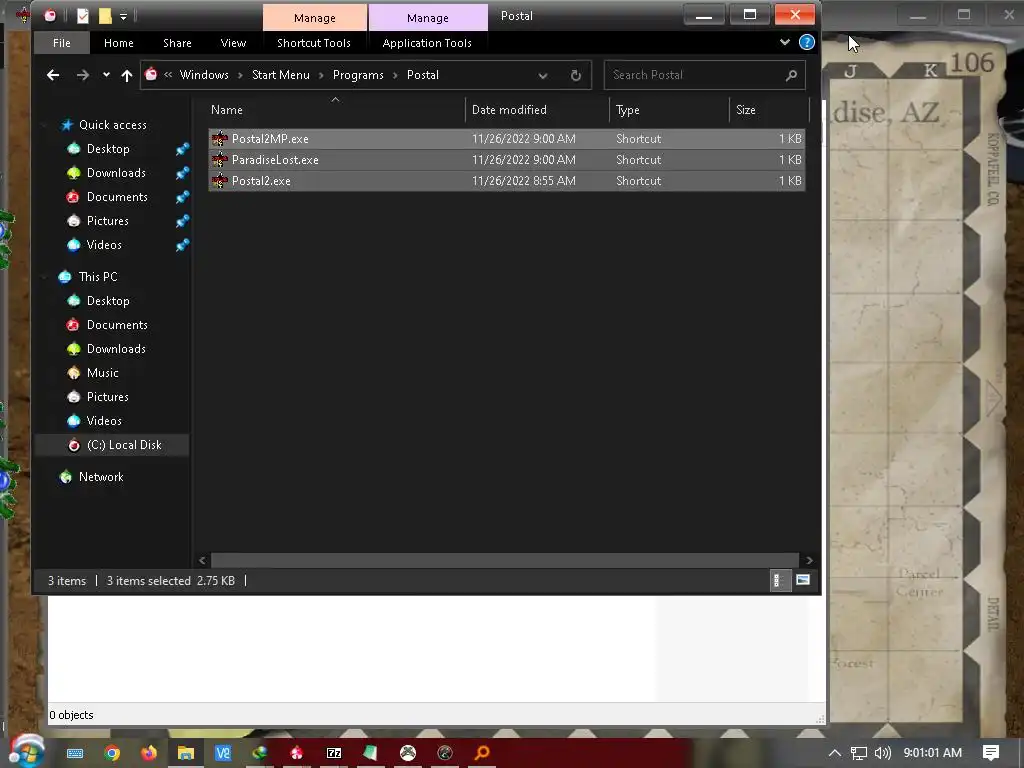Launch Google Chrome from taskbar
The image size is (1024, 768).
pyautogui.click(x=112, y=753)
